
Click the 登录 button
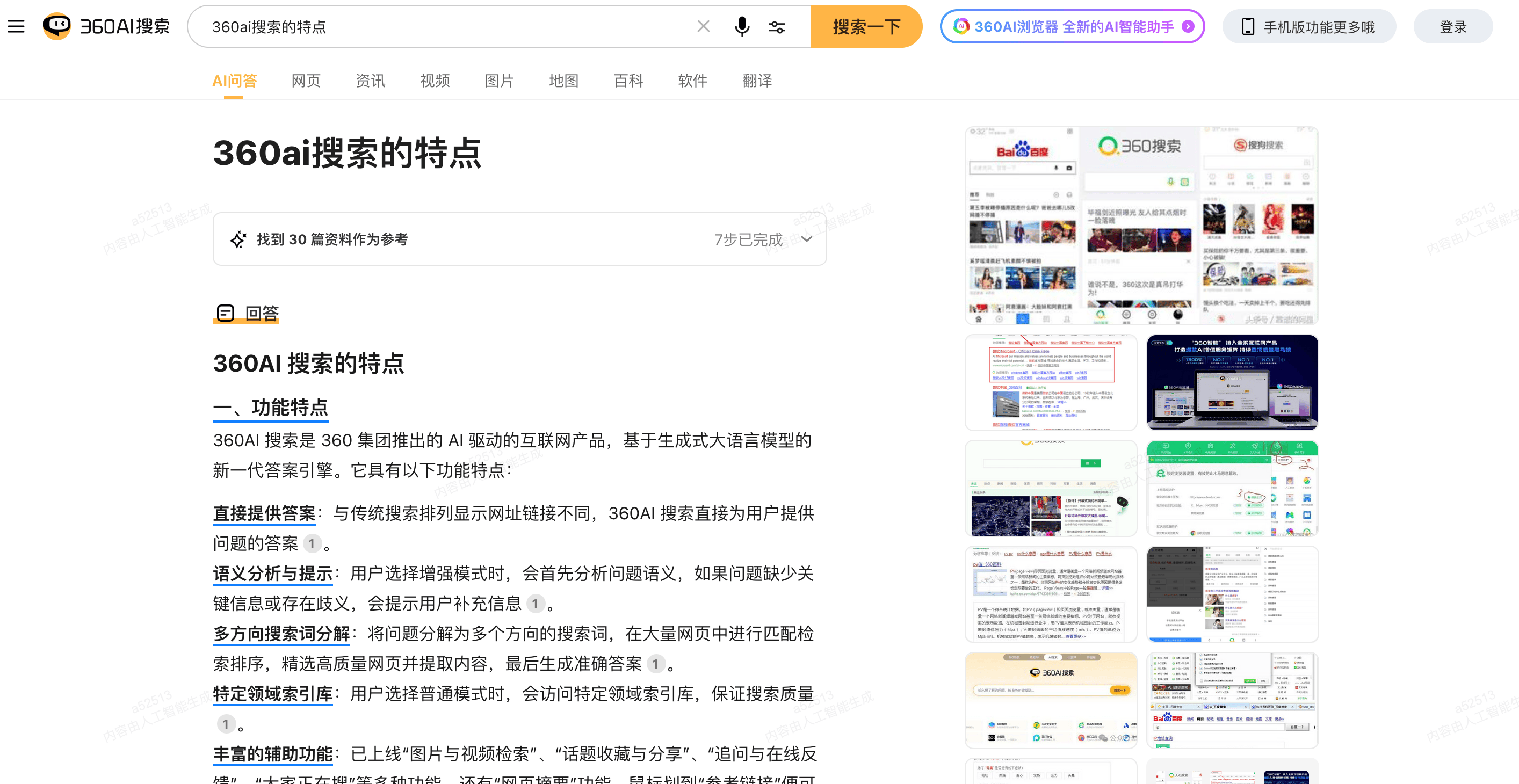[1452, 26]
